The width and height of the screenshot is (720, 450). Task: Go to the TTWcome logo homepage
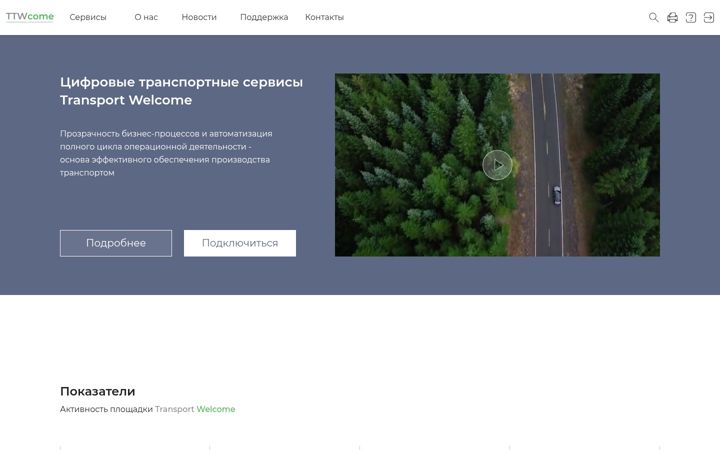[30, 17]
